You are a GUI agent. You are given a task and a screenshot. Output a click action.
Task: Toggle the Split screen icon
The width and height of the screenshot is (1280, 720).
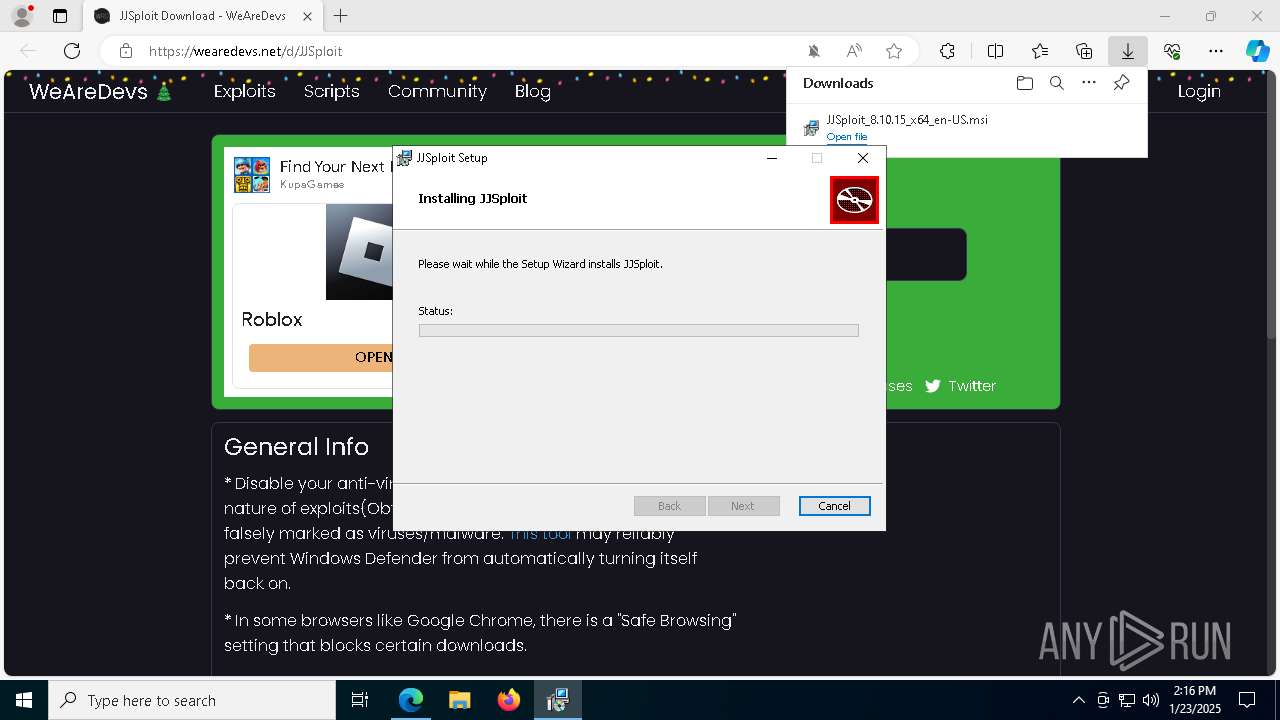pyautogui.click(x=996, y=51)
